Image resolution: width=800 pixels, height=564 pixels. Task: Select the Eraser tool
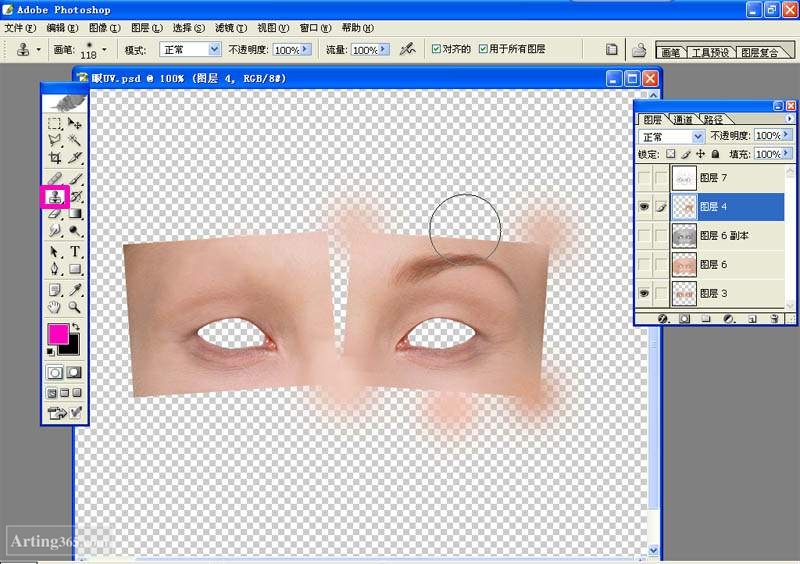coord(55,214)
